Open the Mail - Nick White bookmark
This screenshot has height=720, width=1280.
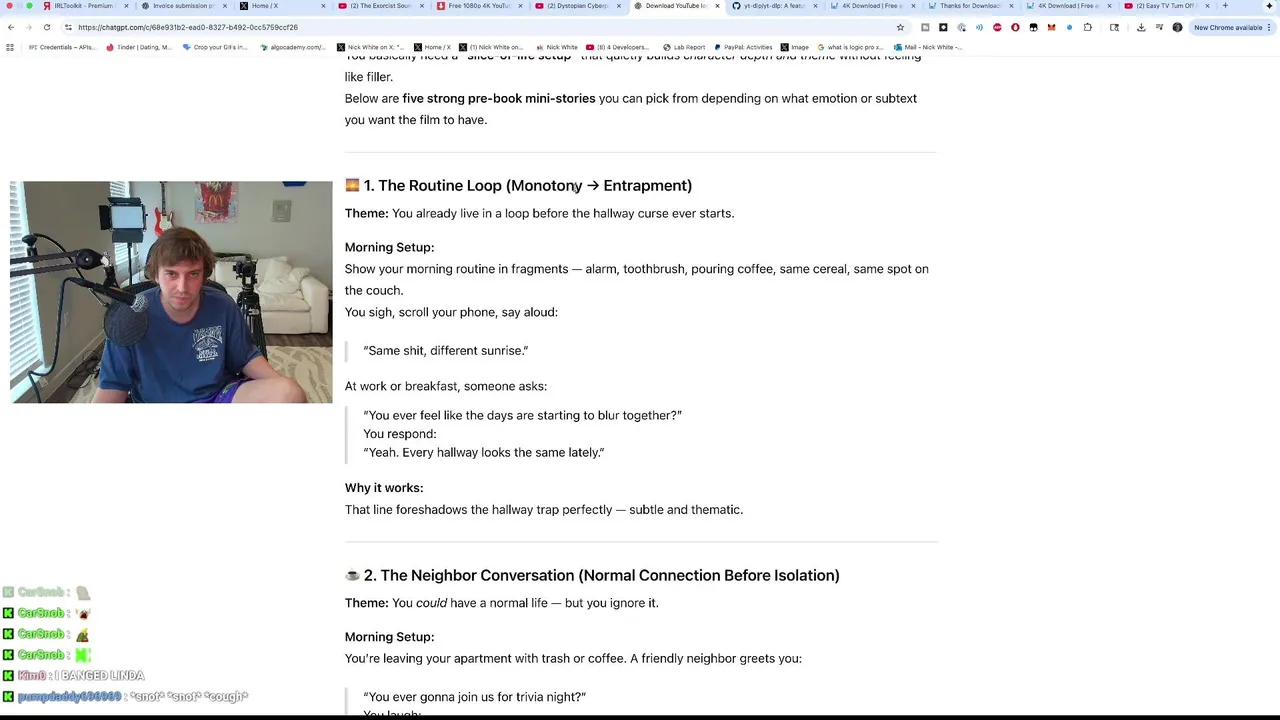(928, 47)
